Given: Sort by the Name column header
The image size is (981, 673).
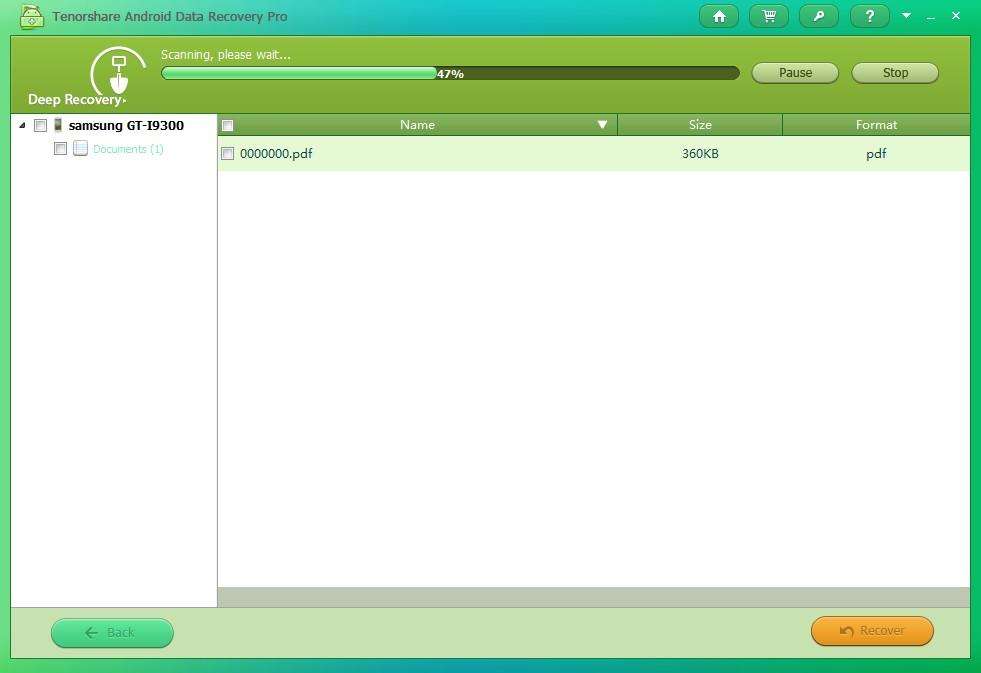Looking at the screenshot, I should point(417,124).
